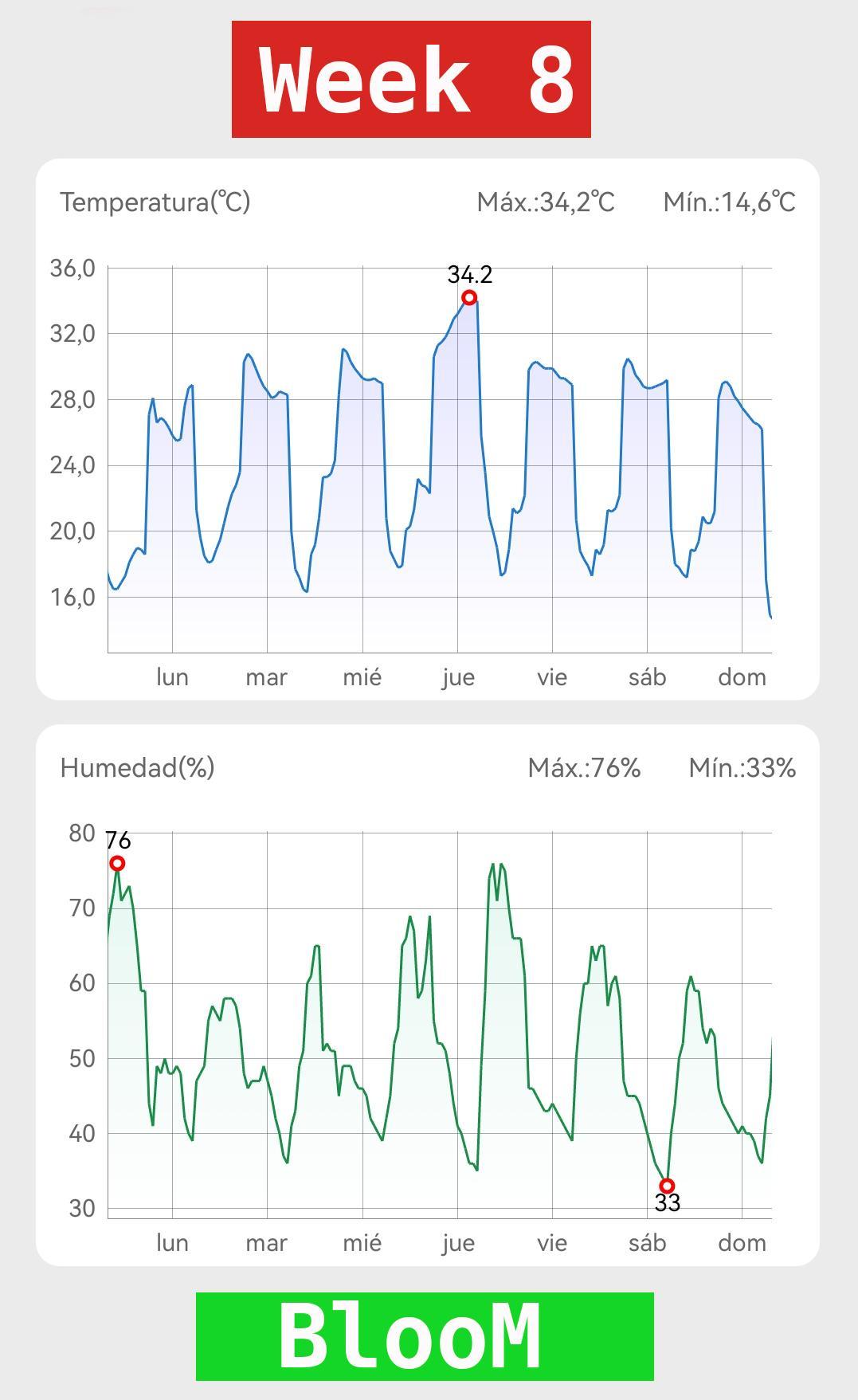This screenshot has height=1400, width=858.
Task: Click the 36,0 temperature y-axis label
Action: point(72,269)
